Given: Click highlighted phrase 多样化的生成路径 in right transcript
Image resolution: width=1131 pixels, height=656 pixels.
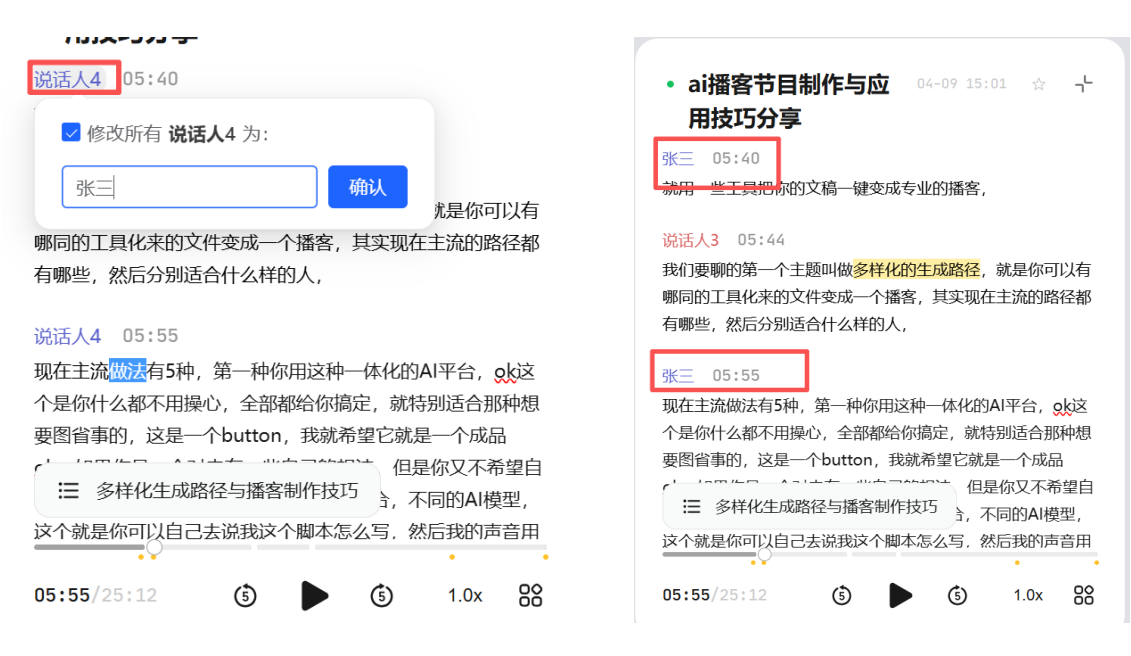Looking at the screenshot, I should pyautogui.click(x=916, y=270).
